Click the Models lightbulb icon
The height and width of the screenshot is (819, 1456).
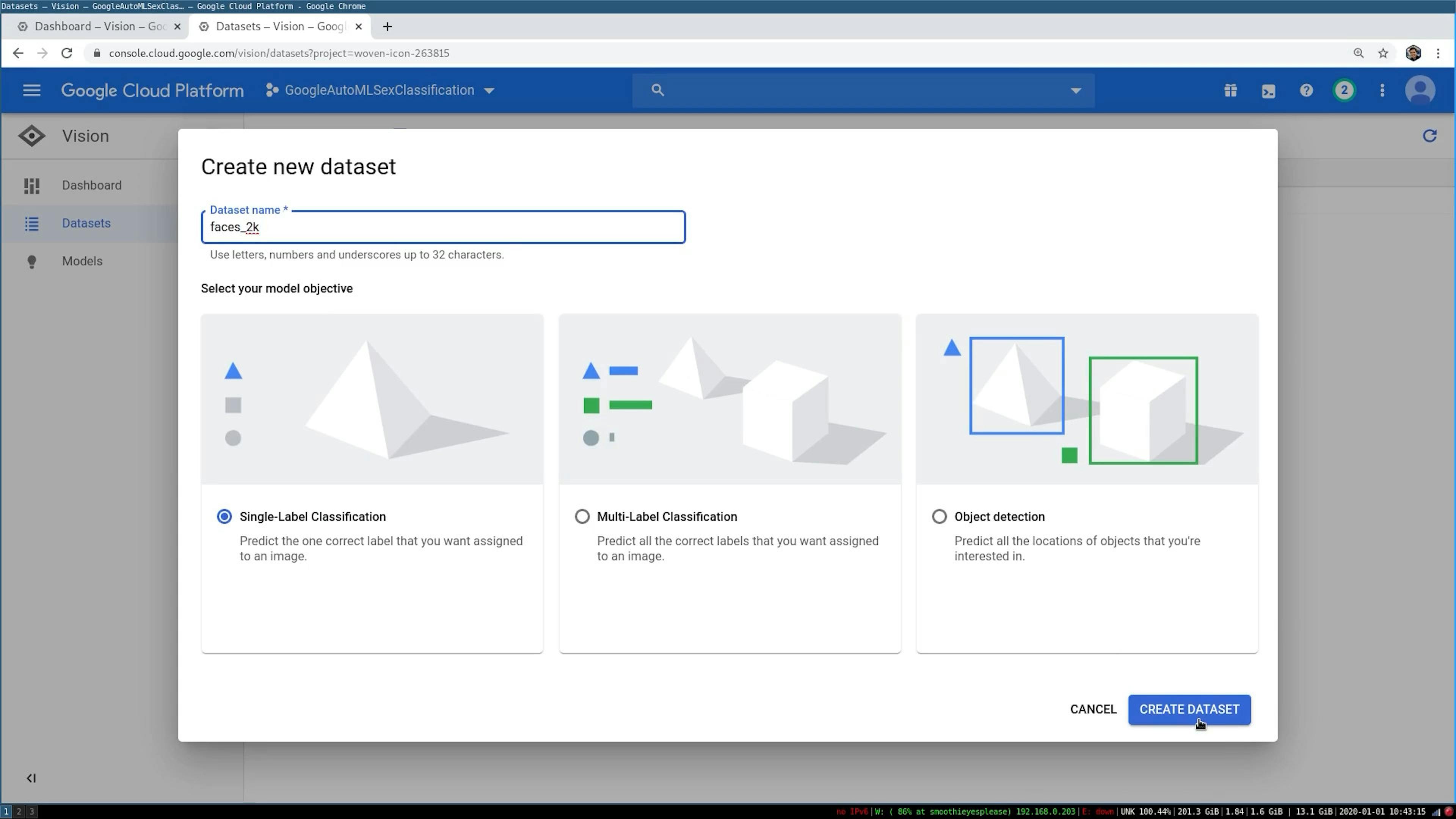pos(31,262)
